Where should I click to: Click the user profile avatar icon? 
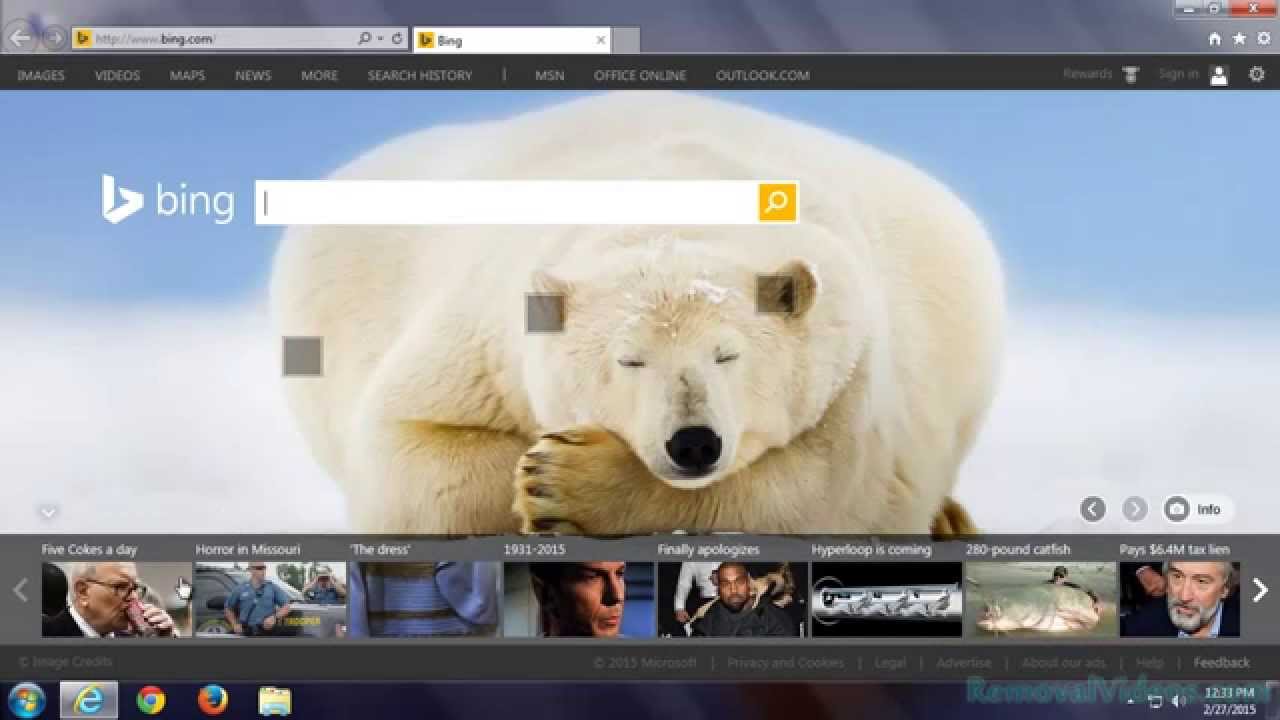[1219, 75]
